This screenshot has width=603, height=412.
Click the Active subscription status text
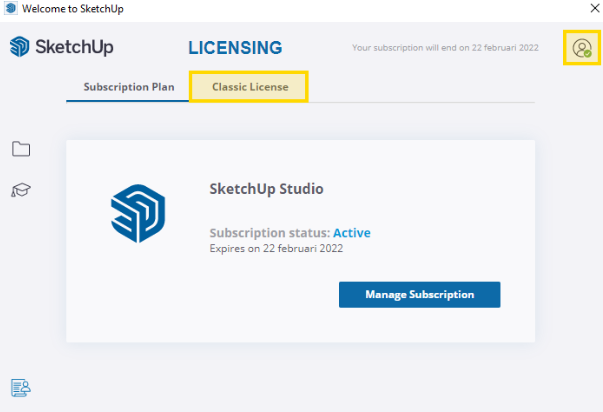tap(352, 233)
